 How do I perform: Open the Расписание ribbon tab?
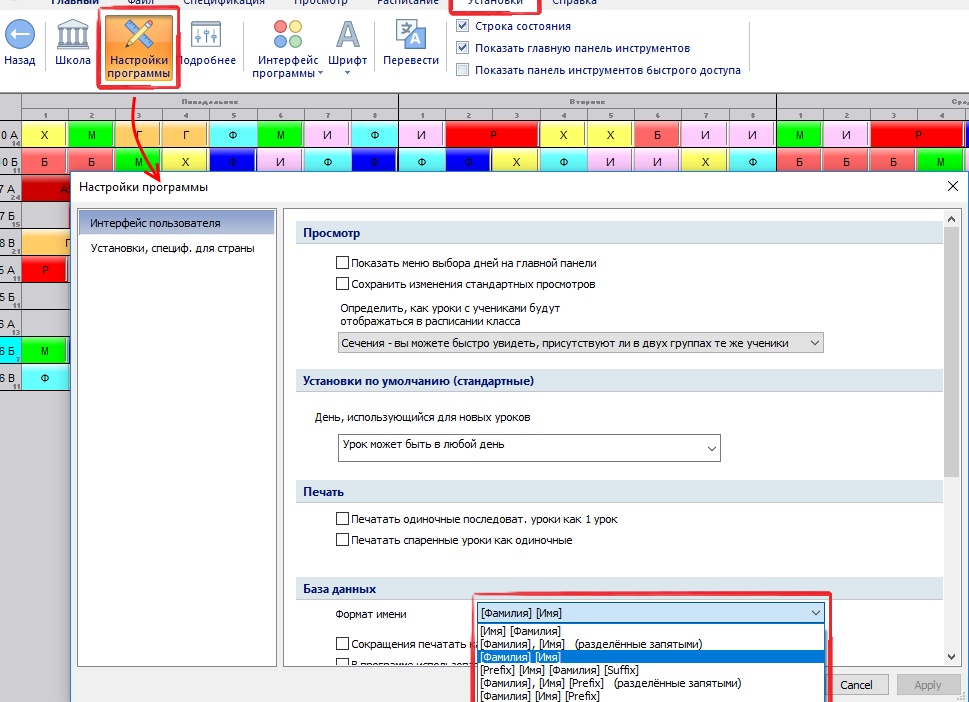(x=408, y=2)
